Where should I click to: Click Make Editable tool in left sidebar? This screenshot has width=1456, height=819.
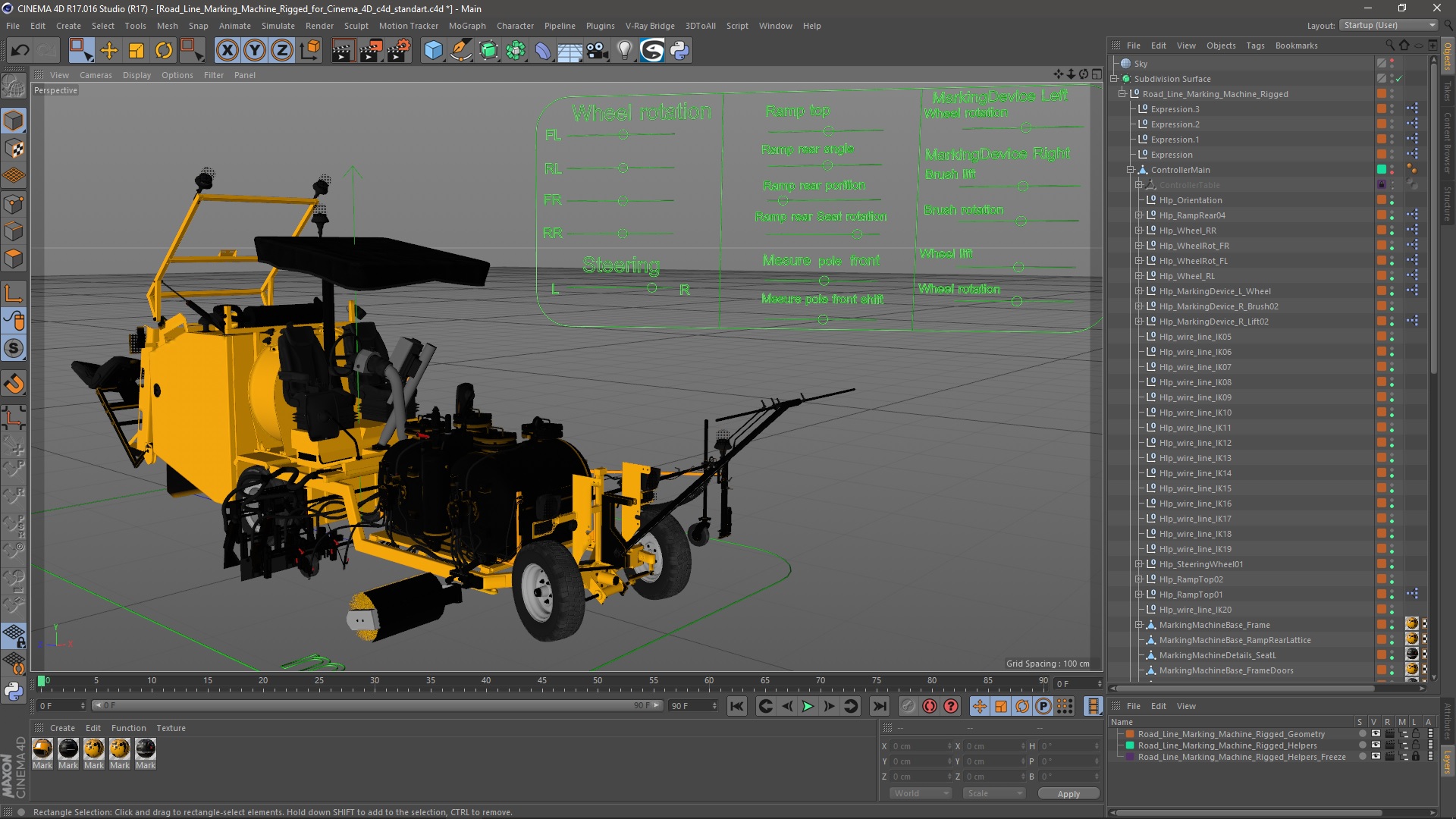click(x=14, y=86)
